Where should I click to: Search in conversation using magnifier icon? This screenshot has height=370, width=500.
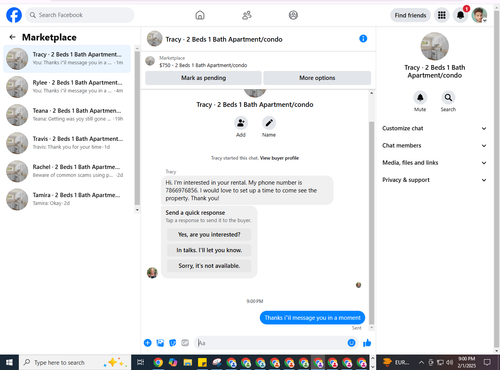point(448,98)
